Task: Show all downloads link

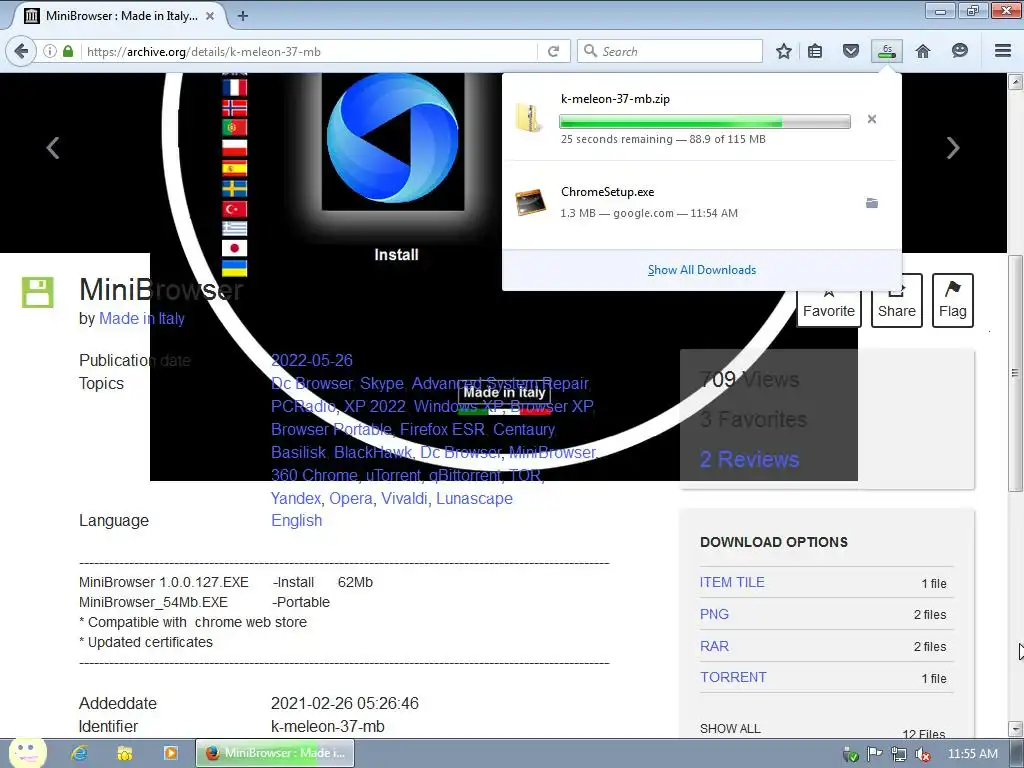Action: point(701,270)
